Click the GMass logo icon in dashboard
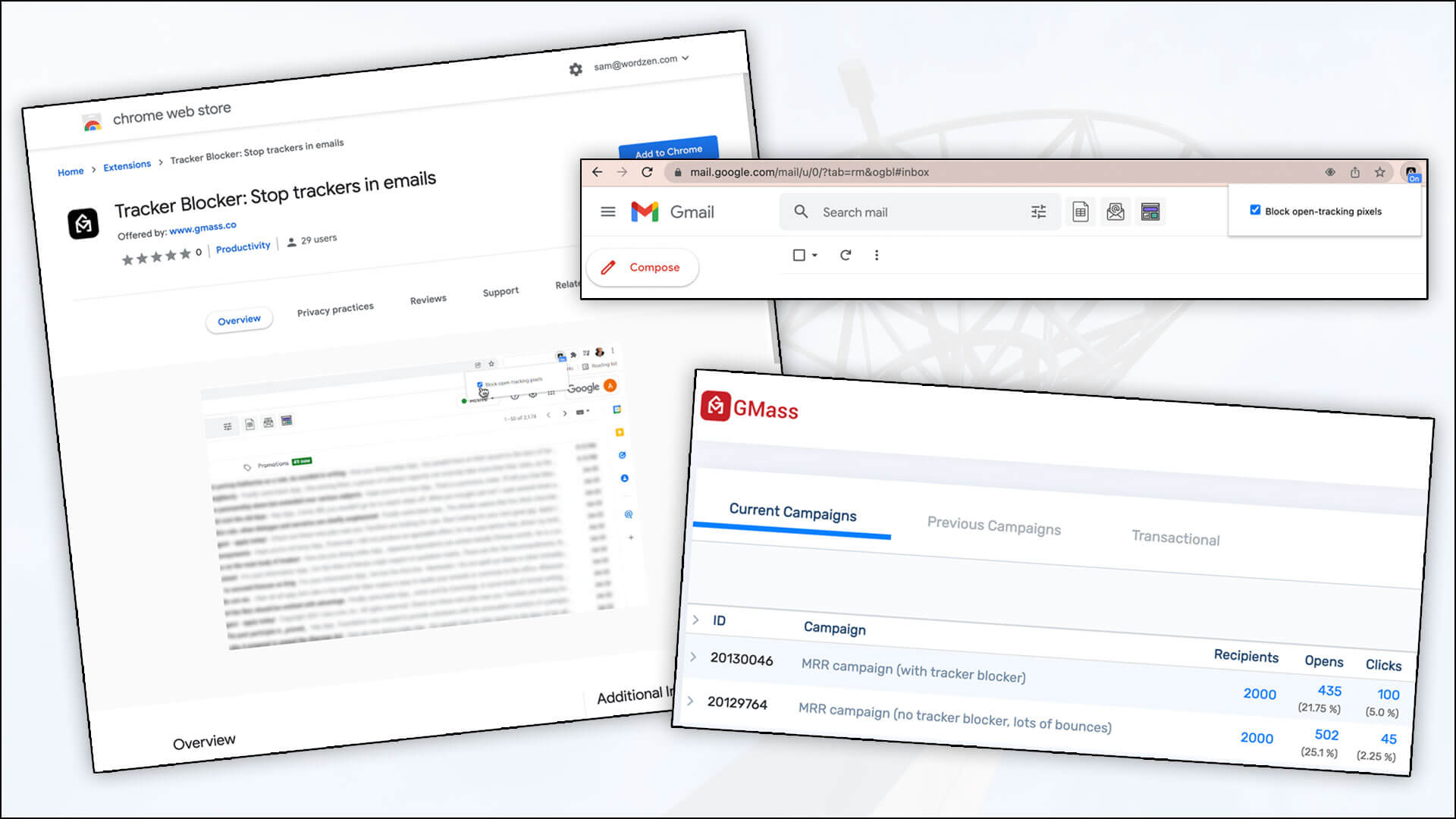The image size is (1456, 819). tap(716, 407)
